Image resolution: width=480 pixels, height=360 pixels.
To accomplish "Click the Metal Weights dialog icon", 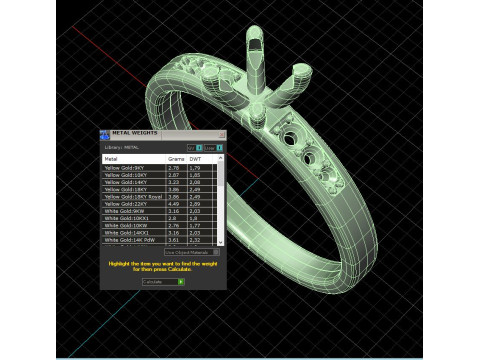I will coord(105,135).
